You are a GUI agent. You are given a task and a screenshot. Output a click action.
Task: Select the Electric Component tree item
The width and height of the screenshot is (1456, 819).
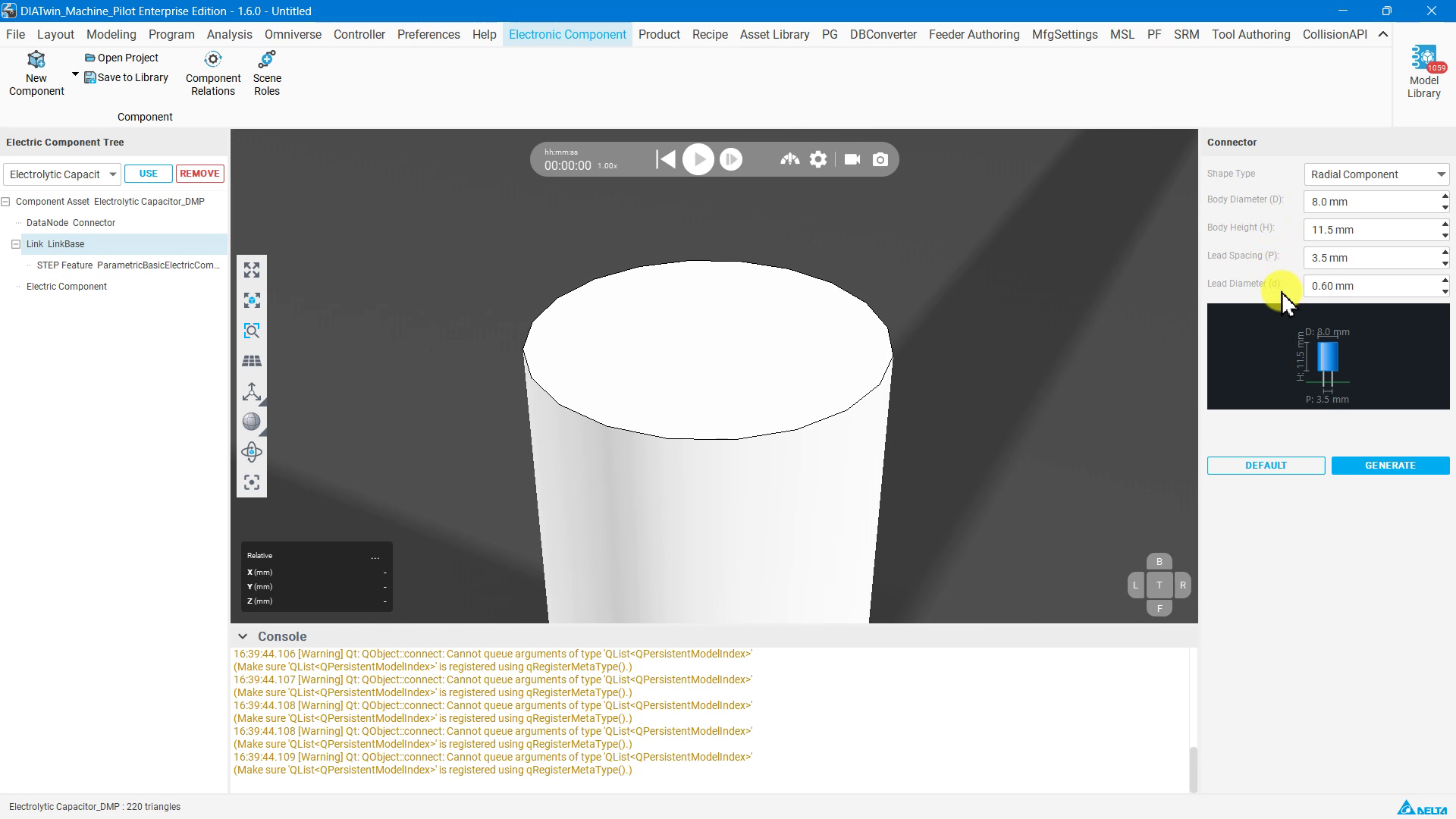click(67, 287)
